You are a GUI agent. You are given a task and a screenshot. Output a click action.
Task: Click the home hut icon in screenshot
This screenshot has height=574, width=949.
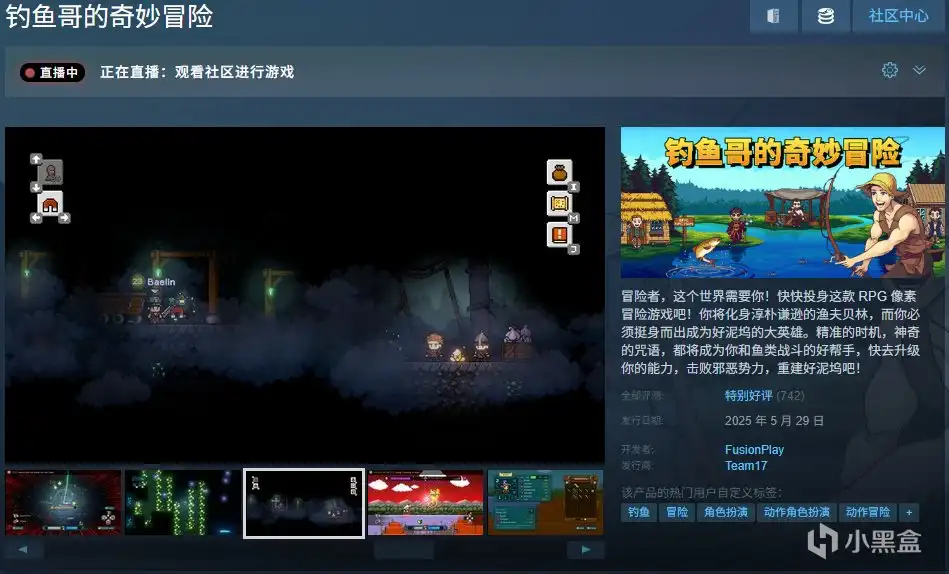pos(50,205)
